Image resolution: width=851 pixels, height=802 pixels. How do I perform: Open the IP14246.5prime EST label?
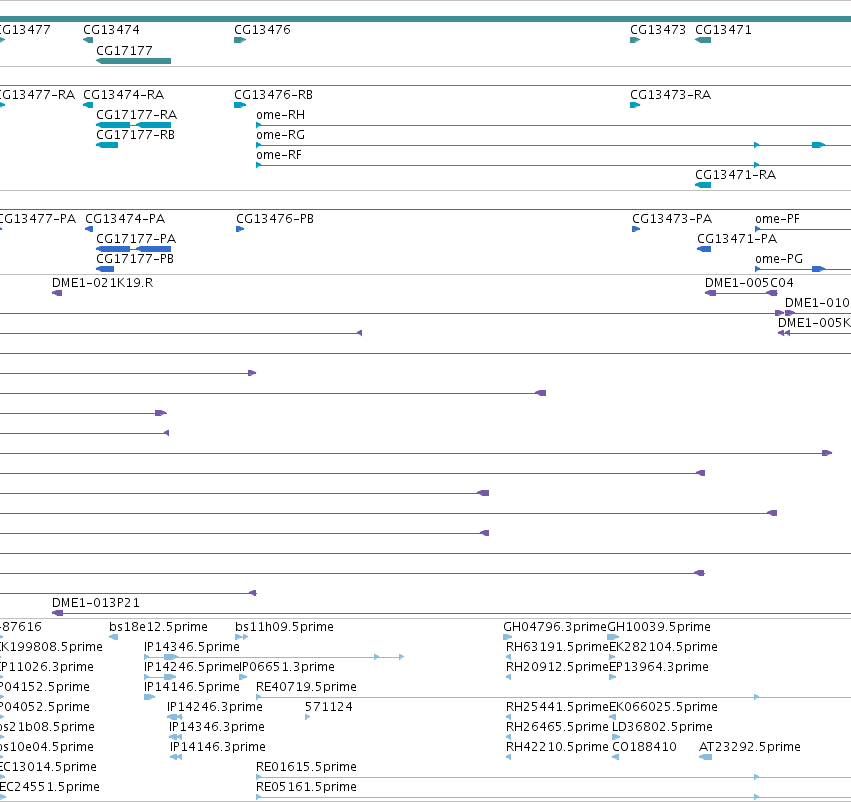[x=192, y=667]
